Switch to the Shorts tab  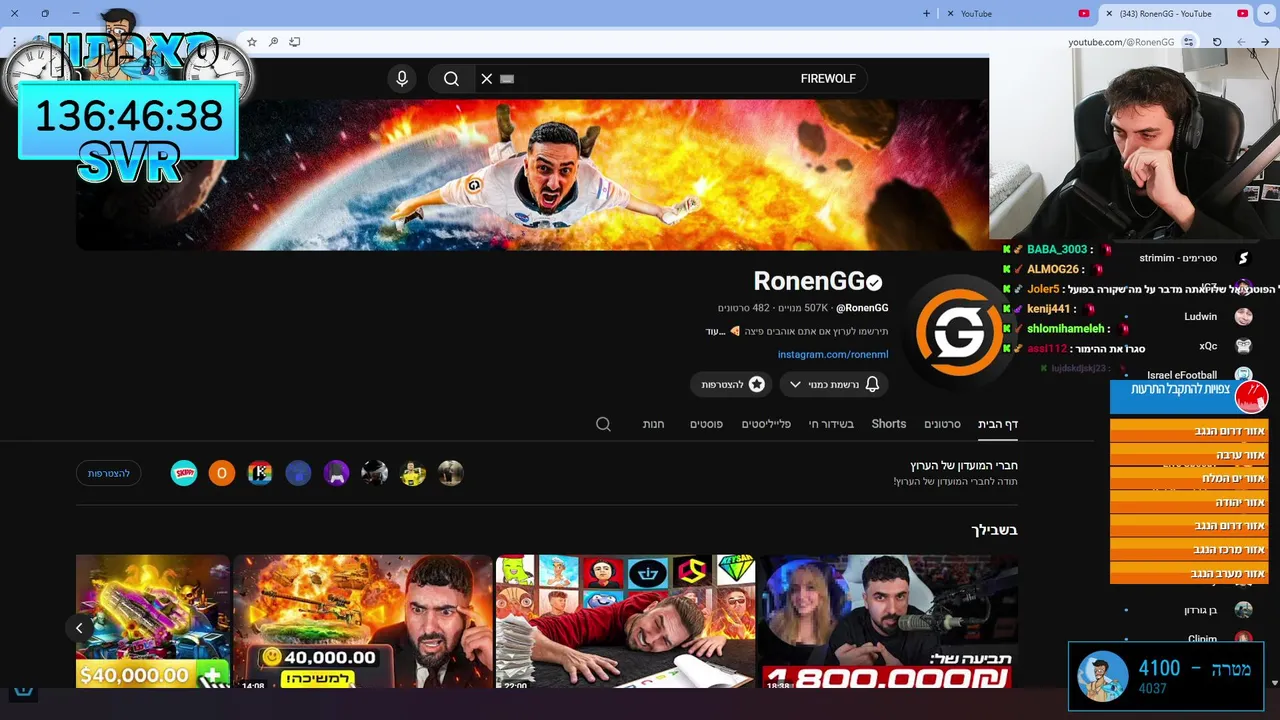pyautogui.click(x=888, y=424)
